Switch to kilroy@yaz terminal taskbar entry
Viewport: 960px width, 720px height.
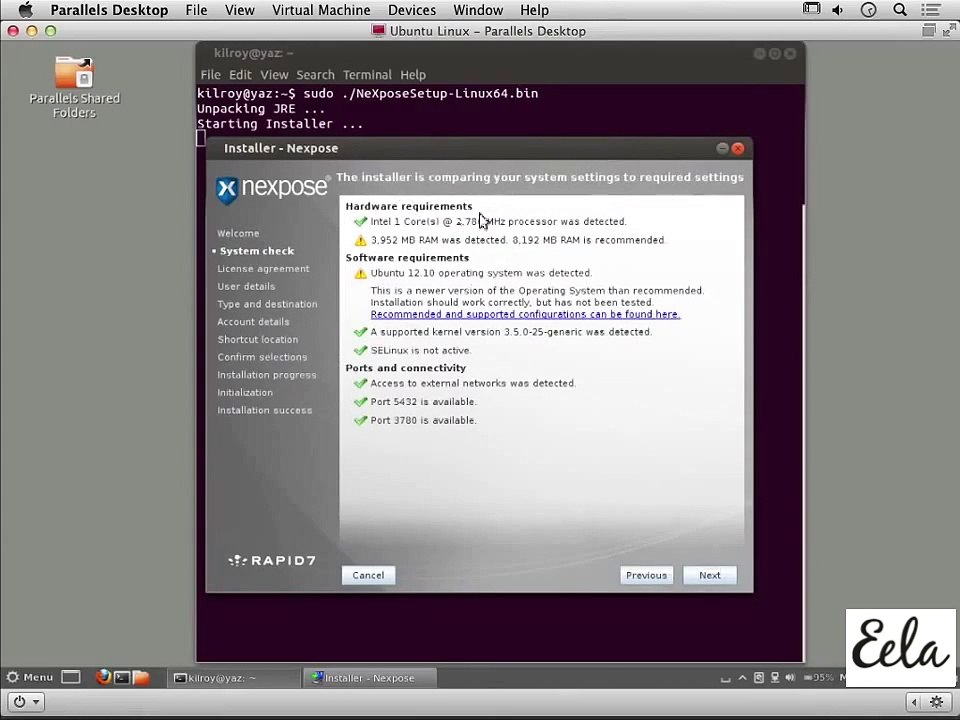click(233, 678)
